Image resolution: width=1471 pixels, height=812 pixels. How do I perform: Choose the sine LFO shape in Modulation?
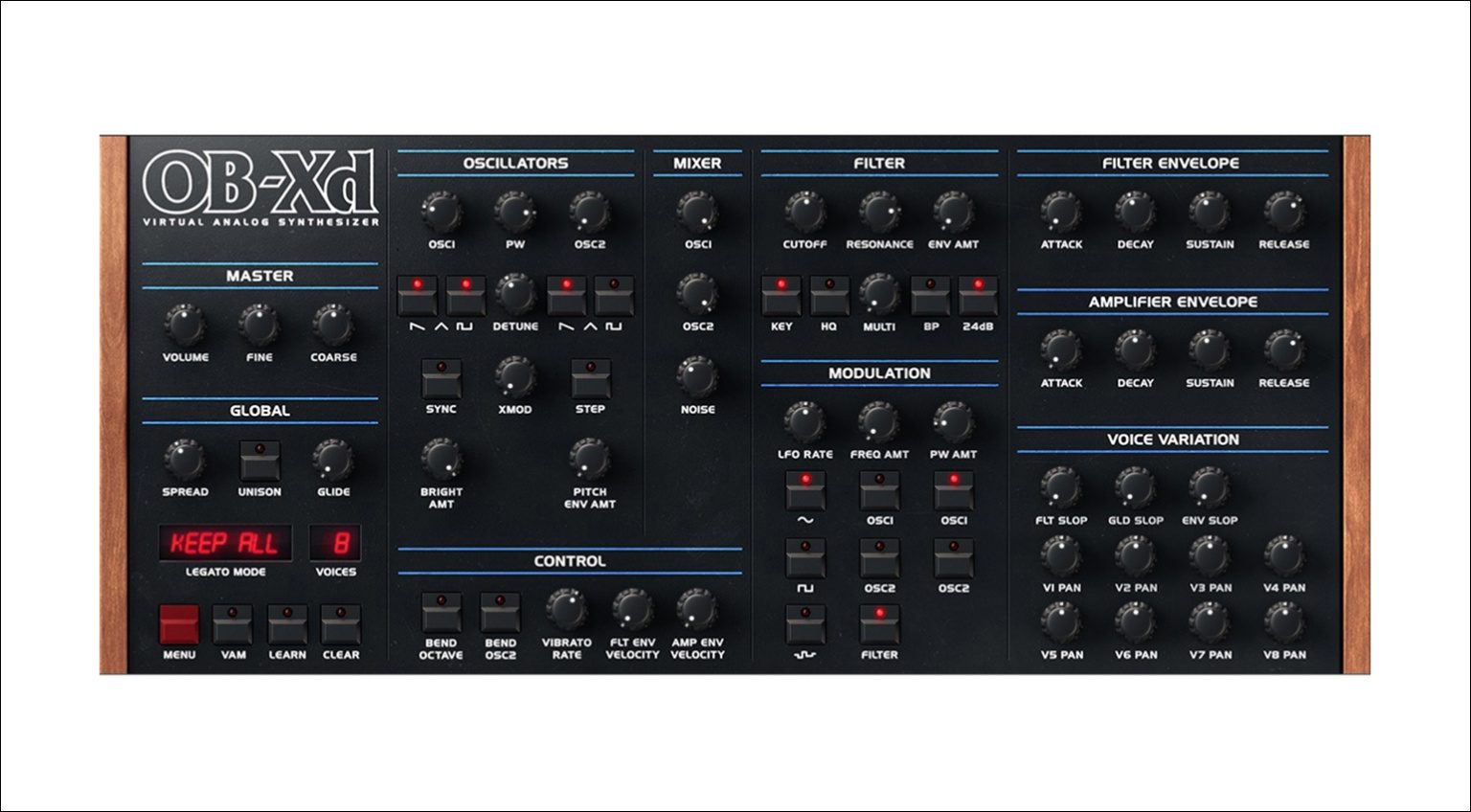pyautogui.click(x=805, y=492)
